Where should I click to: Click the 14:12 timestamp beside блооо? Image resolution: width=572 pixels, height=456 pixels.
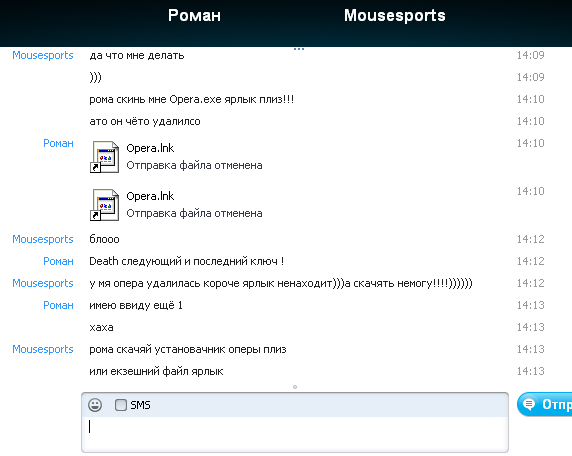(x=530, y=239)
